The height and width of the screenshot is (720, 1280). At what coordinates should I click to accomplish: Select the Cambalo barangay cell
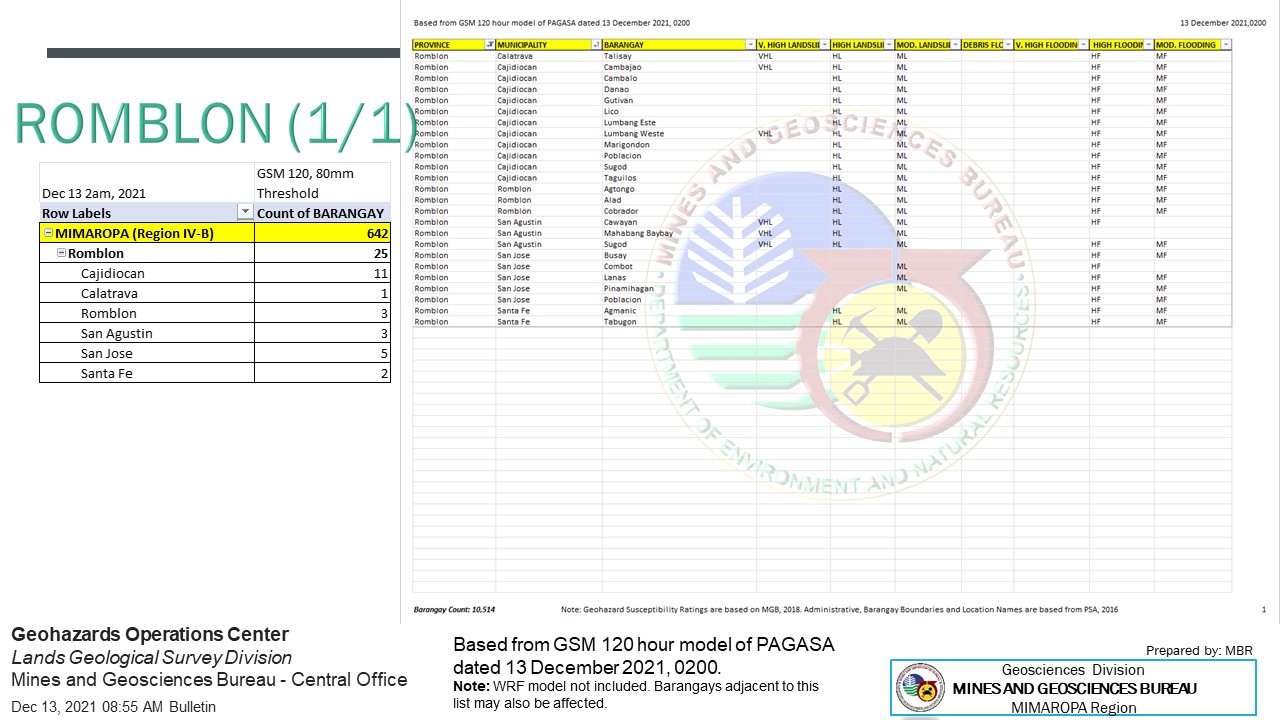[x=679, y=78]
